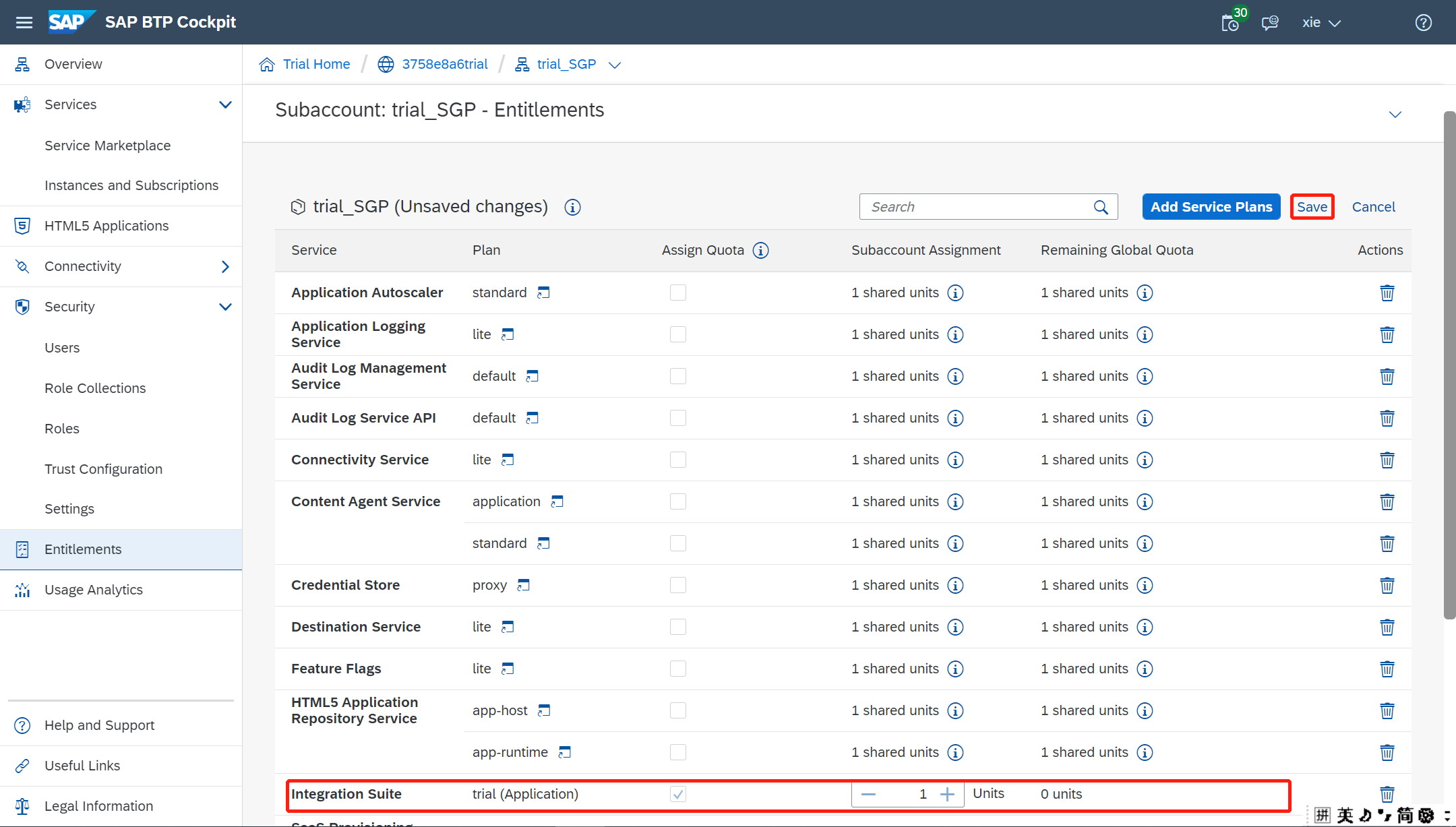1456x827 pixels.
Task: Delete the Feature Flags entitlement
Action: [x=1387, y=669]
